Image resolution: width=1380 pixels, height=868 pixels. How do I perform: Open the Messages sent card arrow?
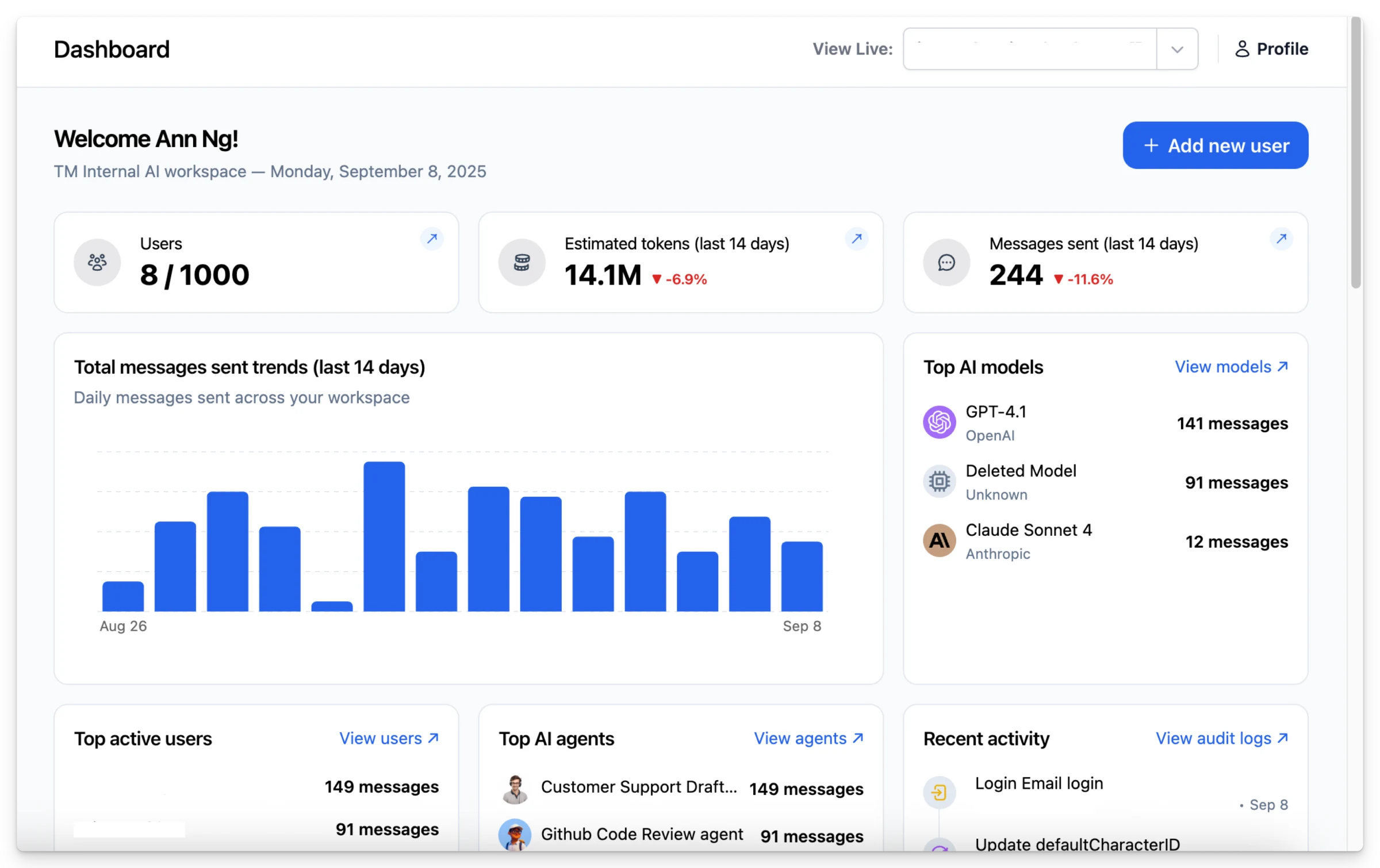tap(1281, 238)
